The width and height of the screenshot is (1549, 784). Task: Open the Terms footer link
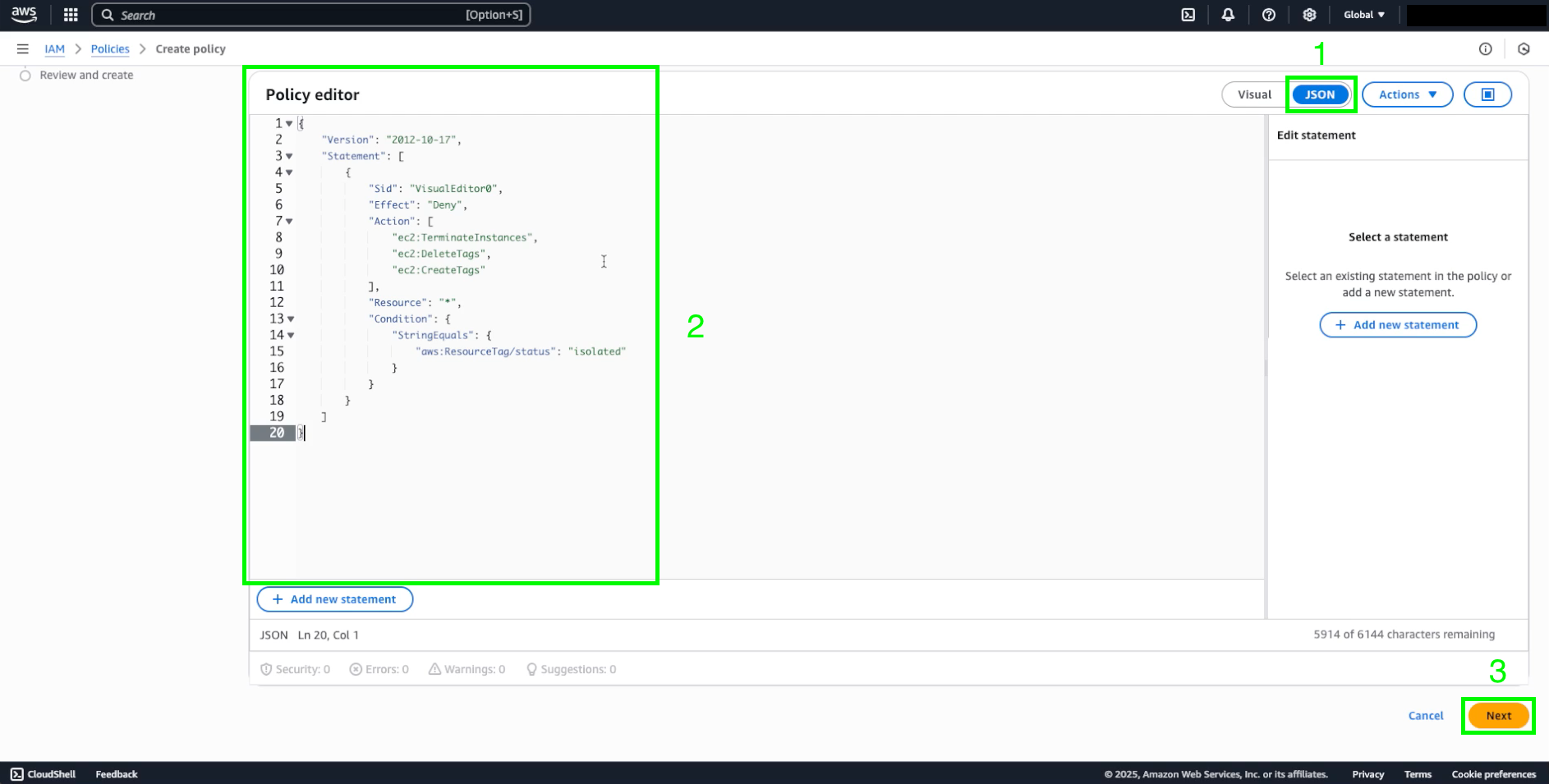point(1418,774)
